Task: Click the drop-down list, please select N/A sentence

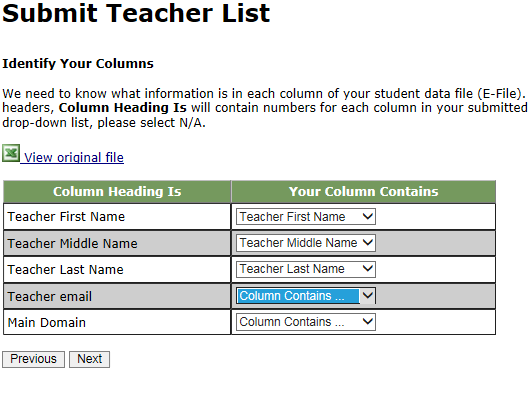Action: tap(104, 123)
